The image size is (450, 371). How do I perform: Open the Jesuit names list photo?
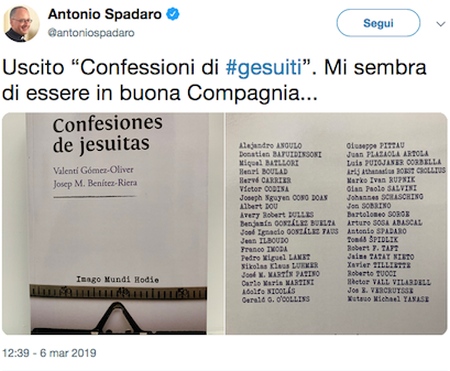(337, 224)
